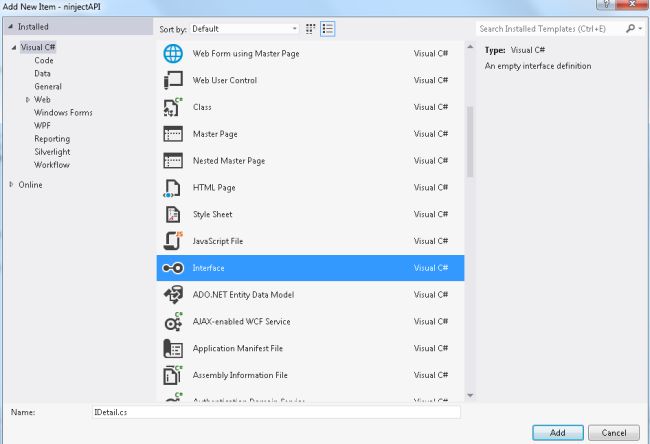Switch to small icons grid view
Viewport: 650px width, 444px height.
coord(310,29)
